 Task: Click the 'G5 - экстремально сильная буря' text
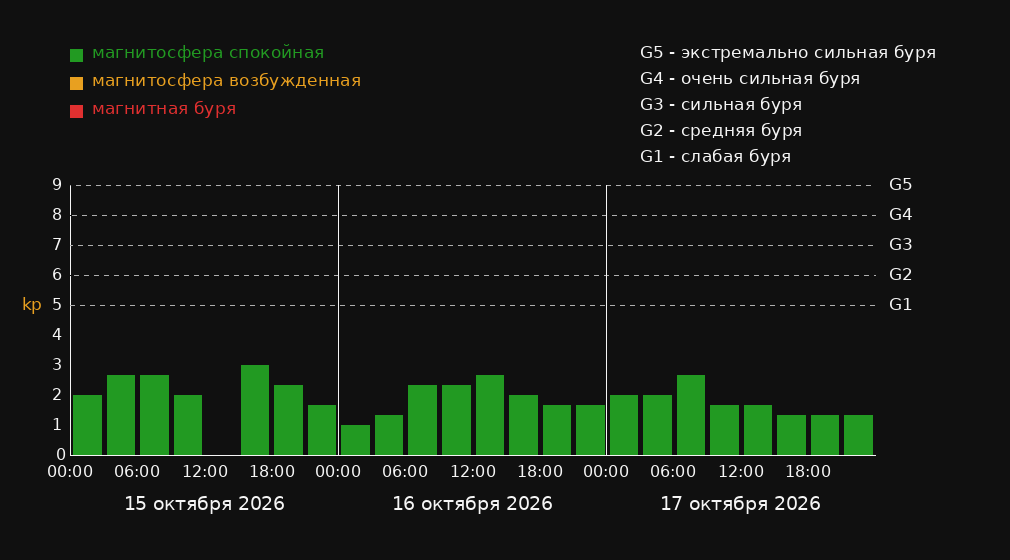click(788, 53)
